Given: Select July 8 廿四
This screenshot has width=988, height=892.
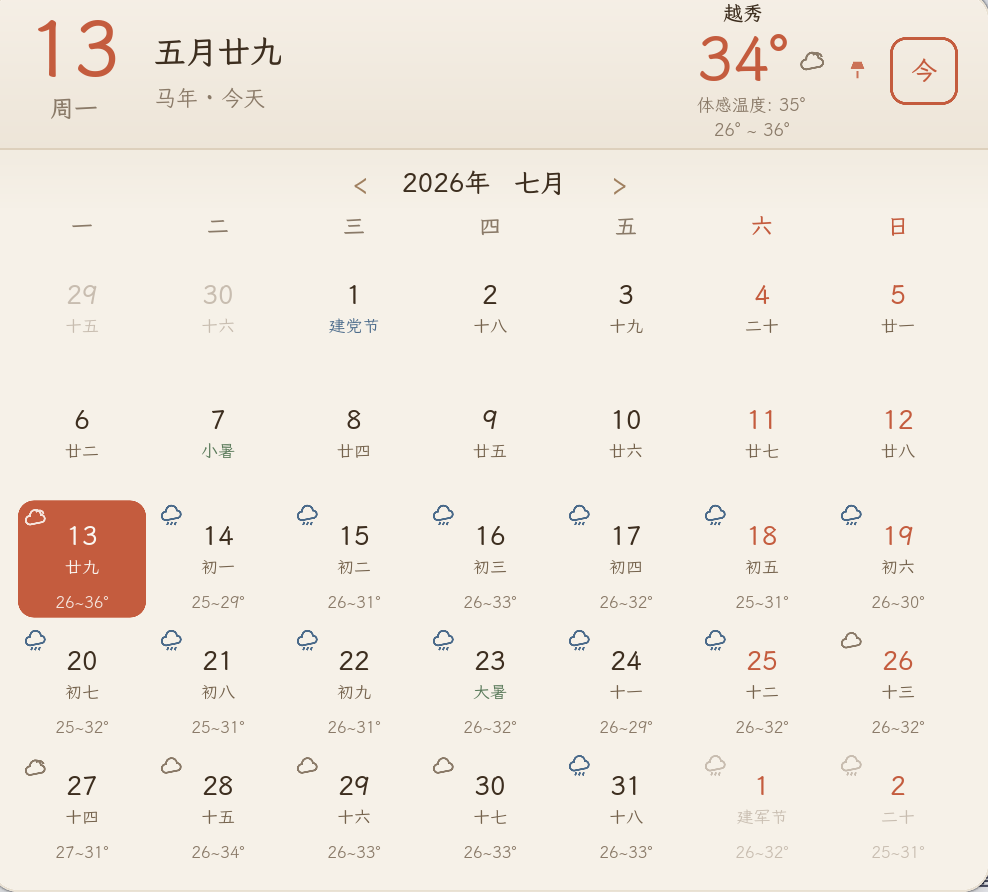Looking at the screenshot, I should pos(353,433).
